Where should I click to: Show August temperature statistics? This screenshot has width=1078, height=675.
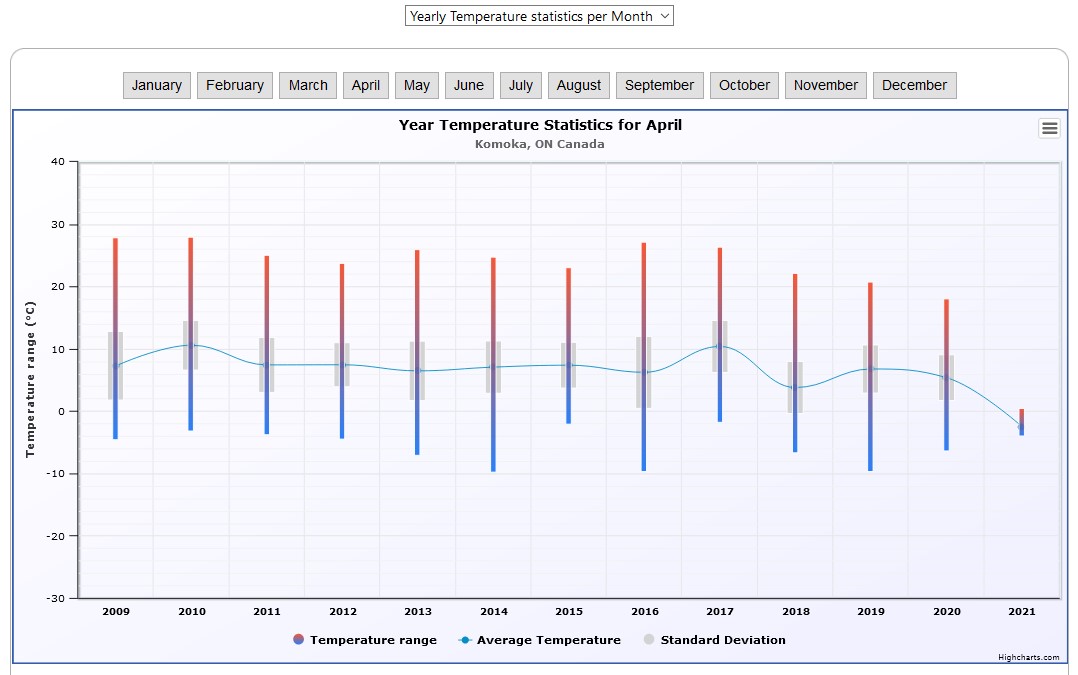coord(579,85)
